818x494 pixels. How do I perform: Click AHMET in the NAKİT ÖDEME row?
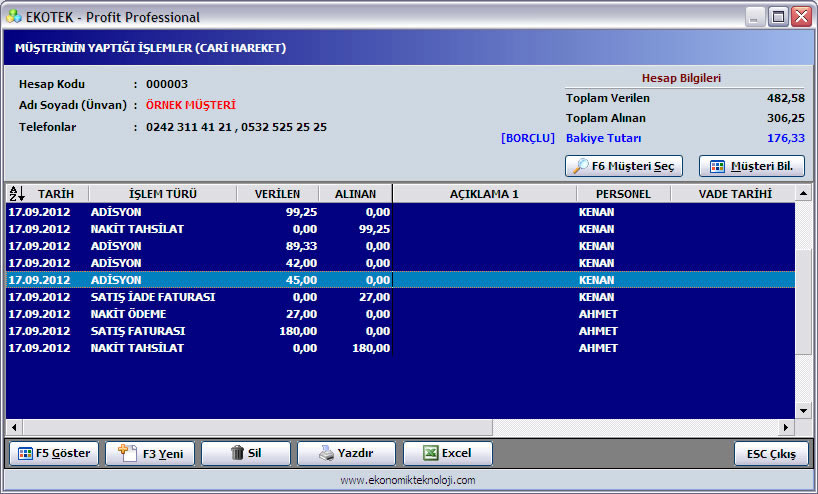pyautogui.click(x=598, y=314)
